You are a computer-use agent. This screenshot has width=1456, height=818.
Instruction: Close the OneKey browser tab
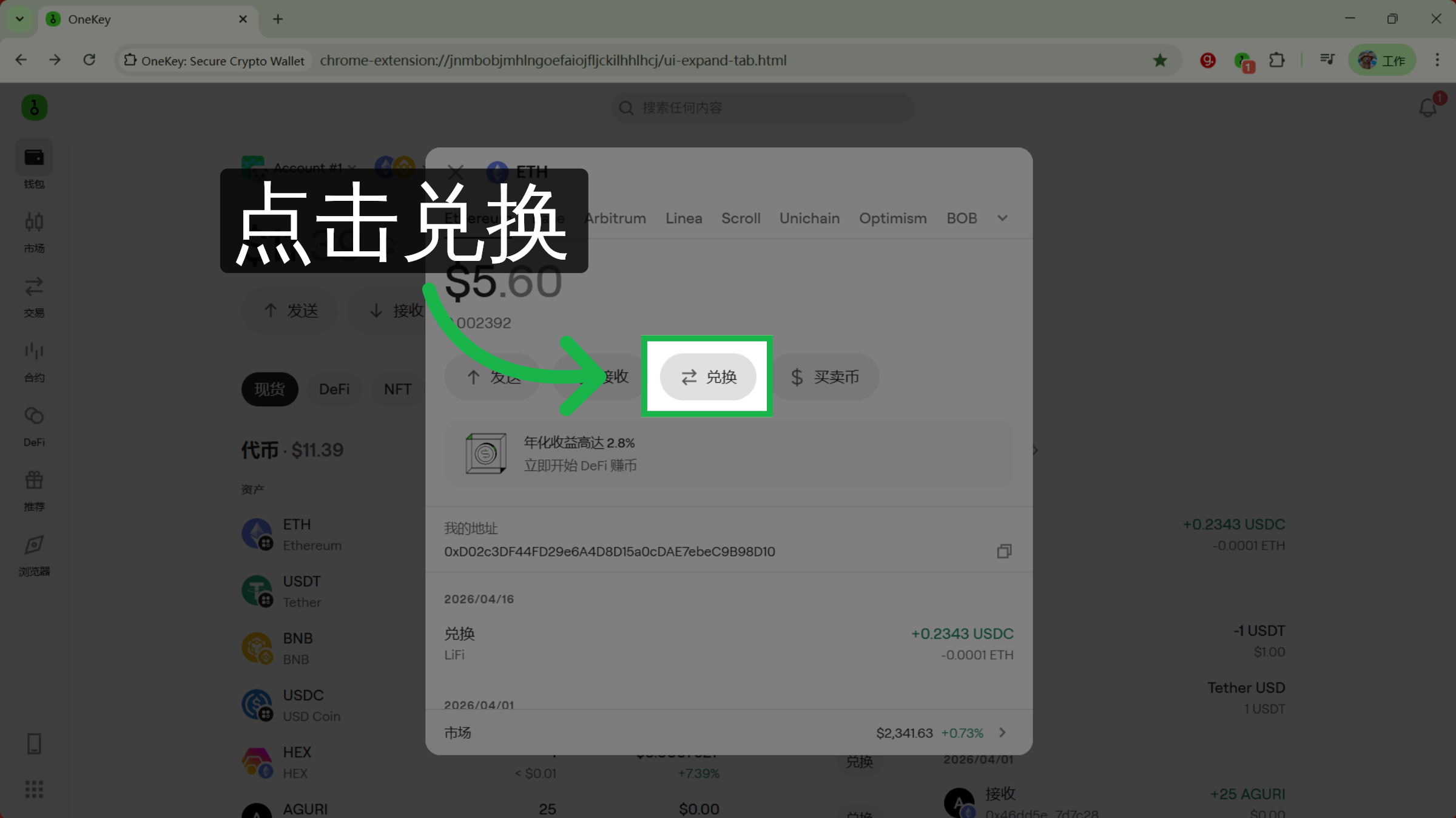[243, 19]
